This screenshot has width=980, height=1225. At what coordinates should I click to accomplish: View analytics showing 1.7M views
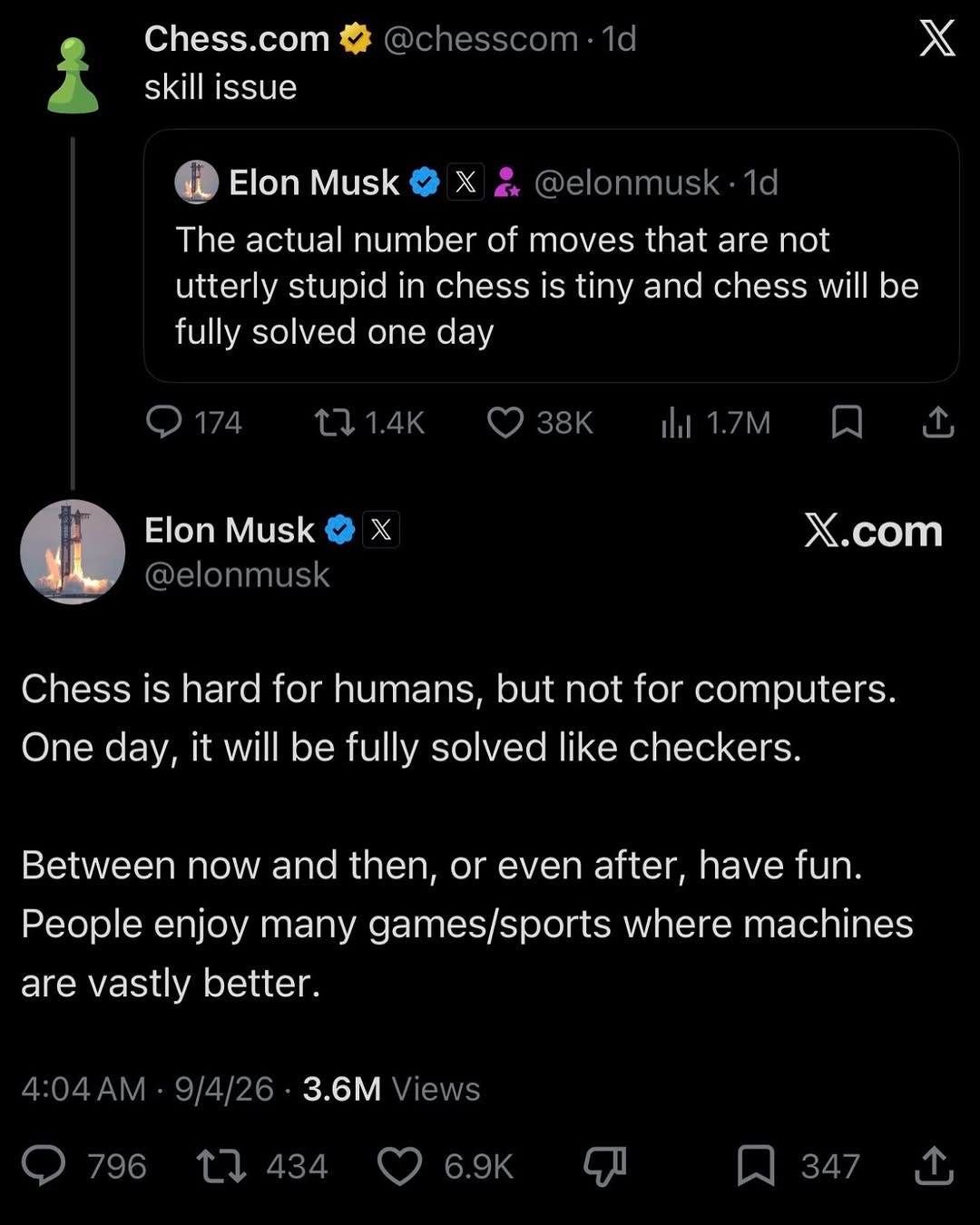tap(715, 422)
